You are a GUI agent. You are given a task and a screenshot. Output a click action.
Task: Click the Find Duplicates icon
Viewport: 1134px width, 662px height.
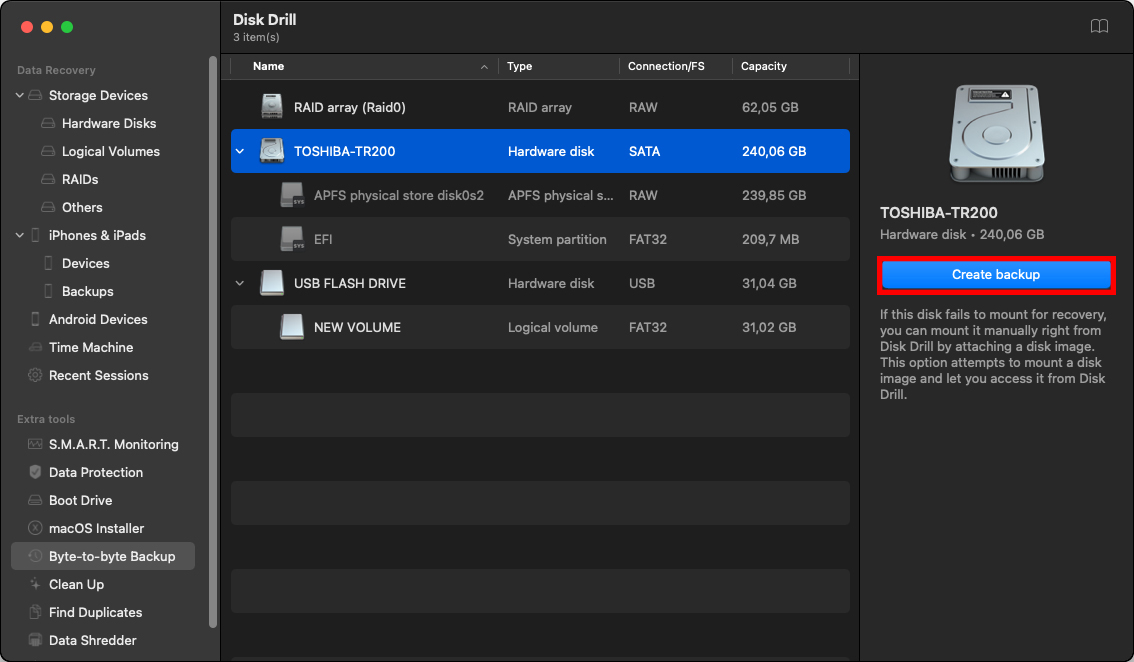[x=35, y=613]
